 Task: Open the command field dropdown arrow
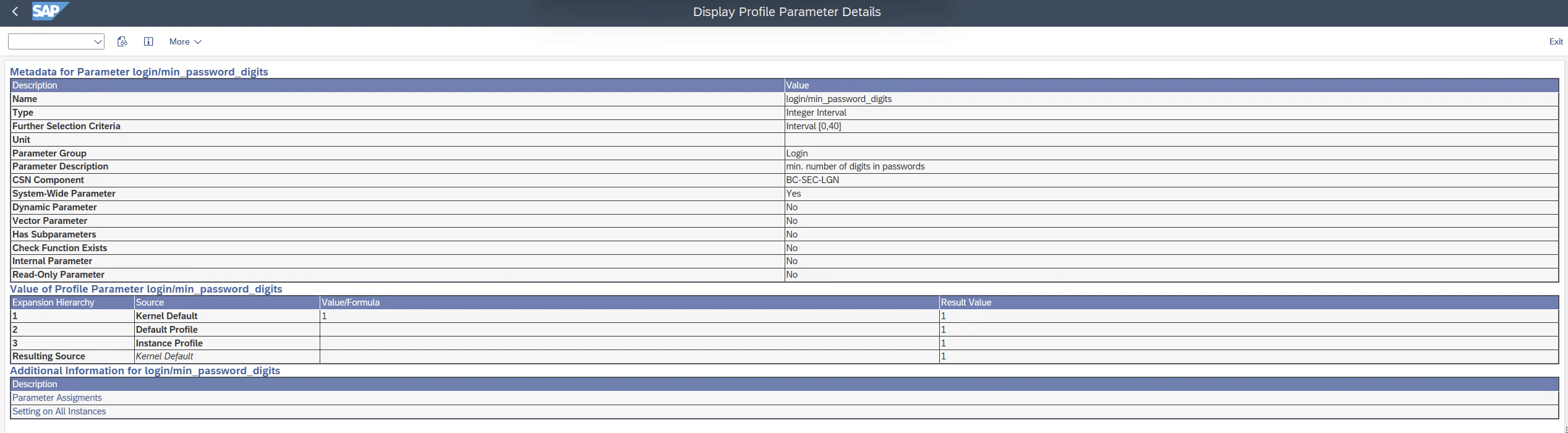[98, 41]
